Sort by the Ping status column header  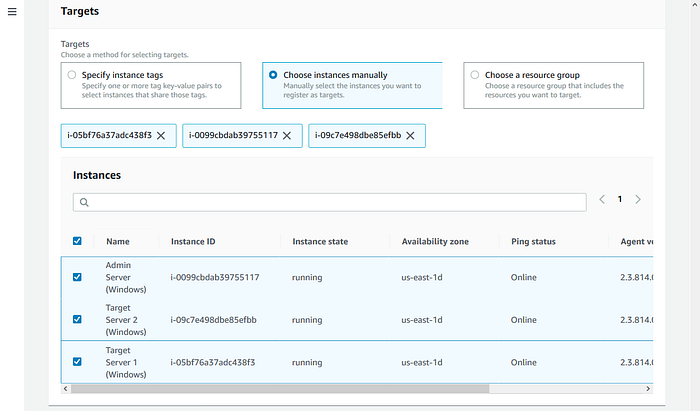coord(533,241)
